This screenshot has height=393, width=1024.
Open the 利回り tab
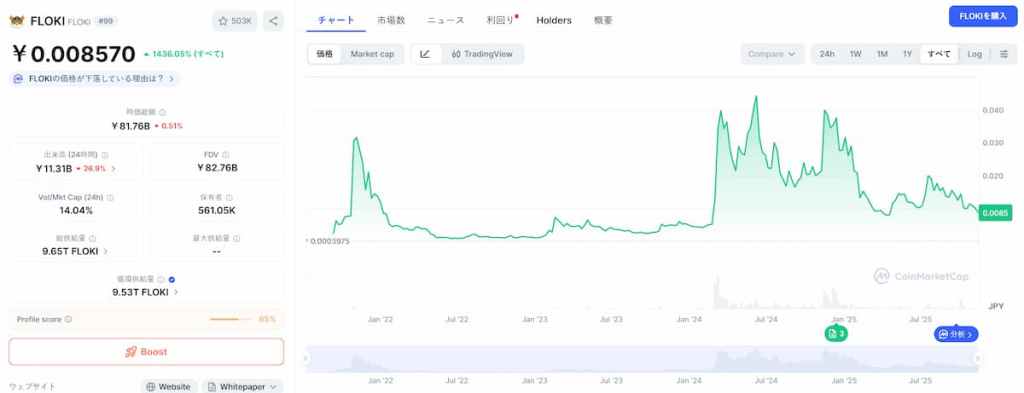pos(501,20)
